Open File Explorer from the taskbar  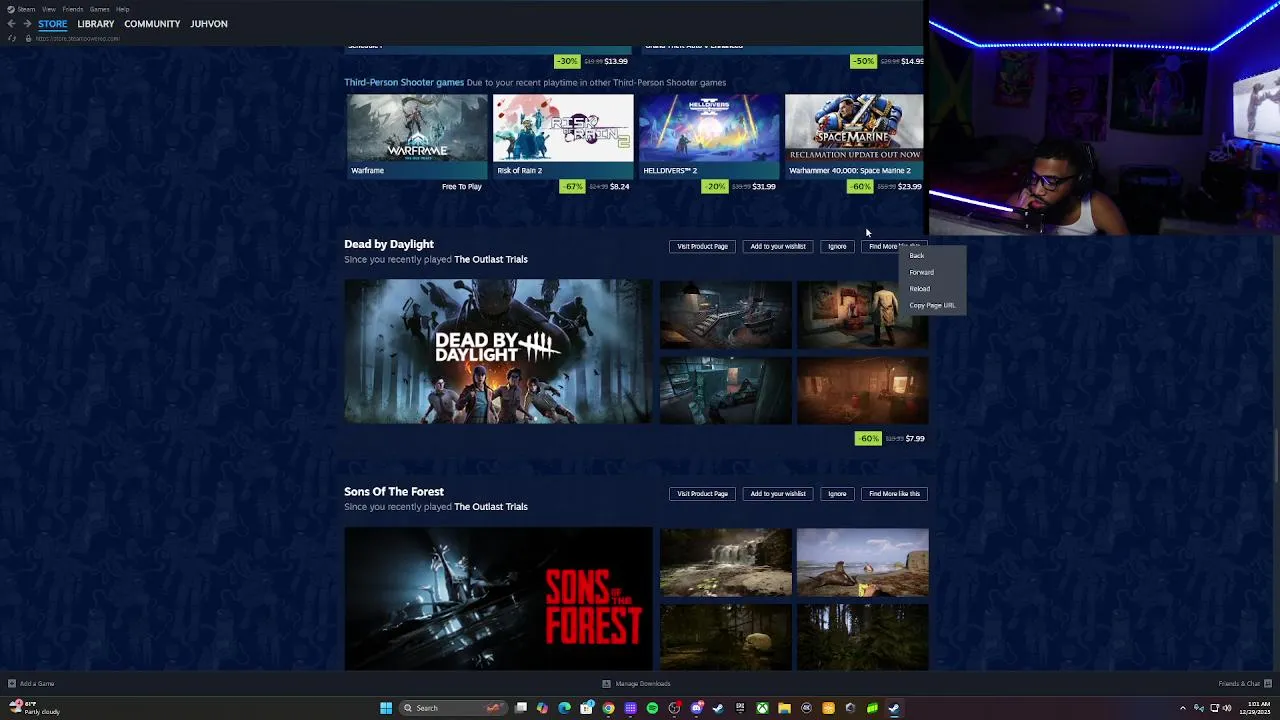784,708
